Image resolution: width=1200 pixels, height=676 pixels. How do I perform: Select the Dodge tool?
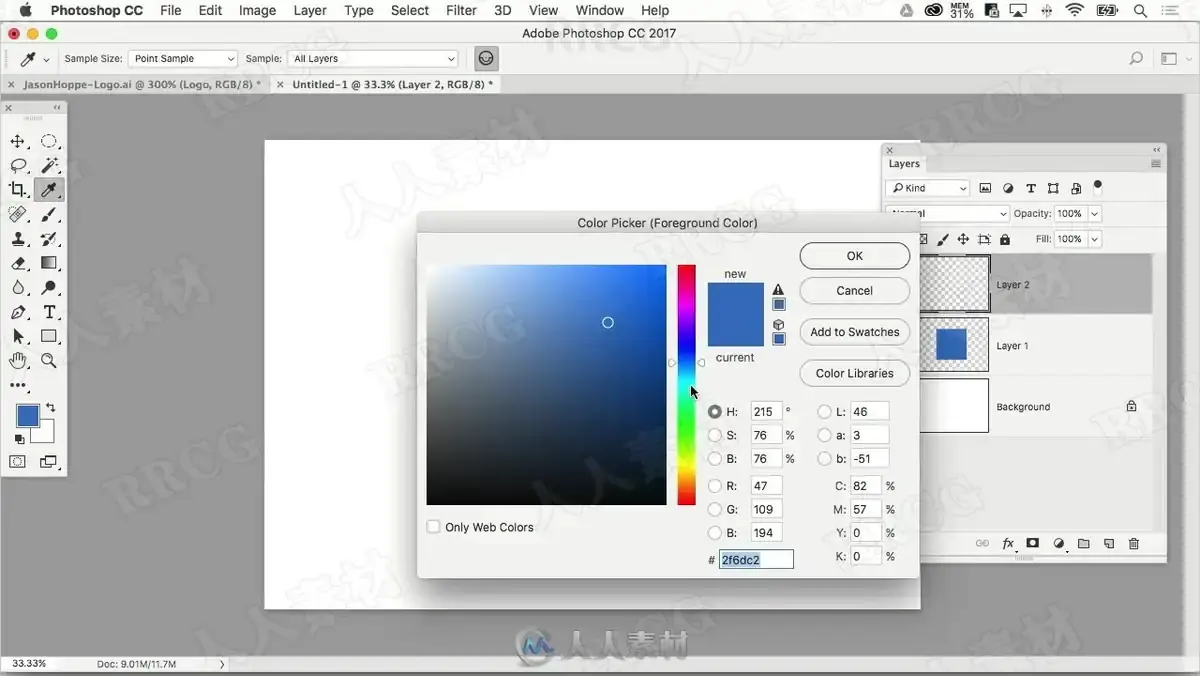[49, 288]
